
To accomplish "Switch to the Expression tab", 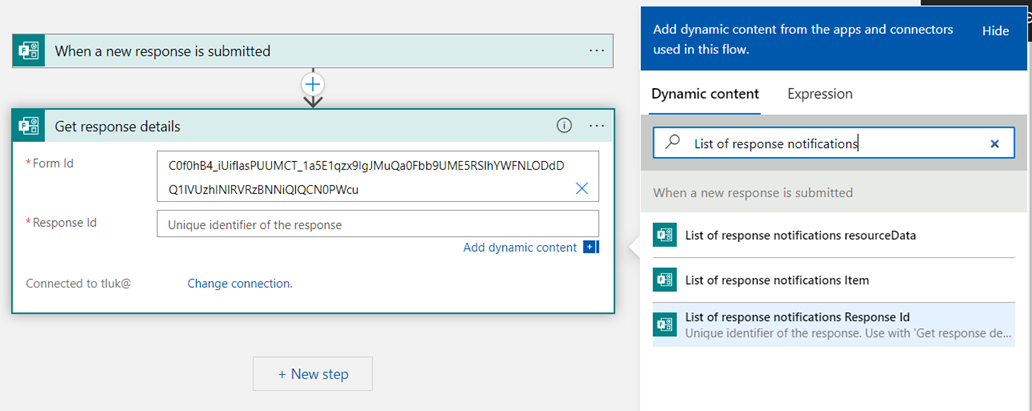I will (x=820, y=94).
